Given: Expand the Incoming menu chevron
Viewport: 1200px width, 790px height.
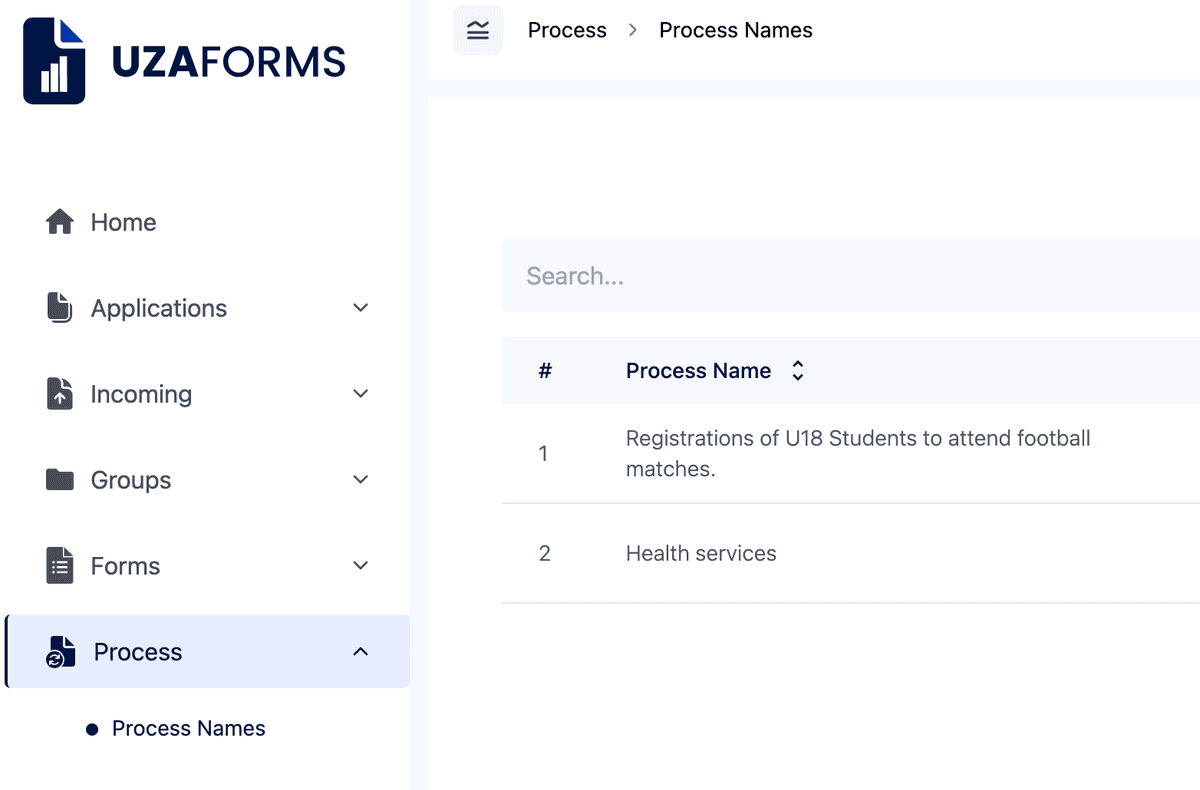Looking at the screenshot, I should click(x=361, y=394).
